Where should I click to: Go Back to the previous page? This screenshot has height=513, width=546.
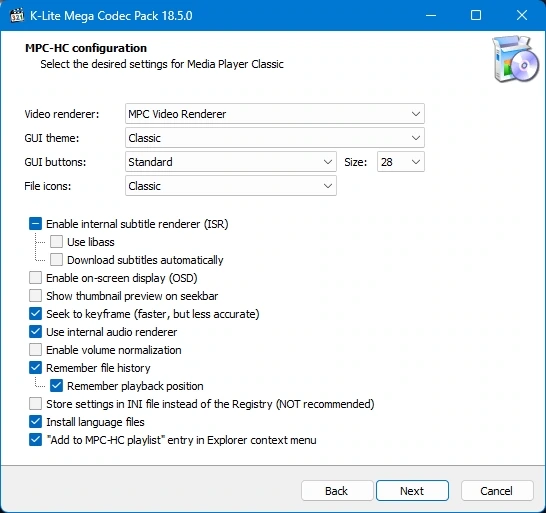(x=337, y=491)
